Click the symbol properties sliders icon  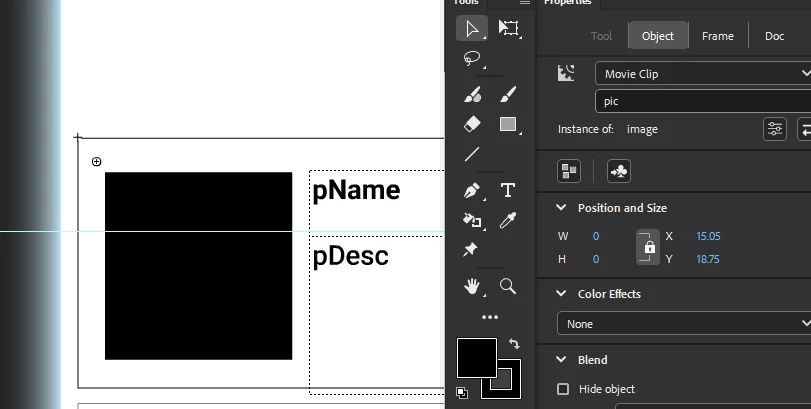(775, 129)
